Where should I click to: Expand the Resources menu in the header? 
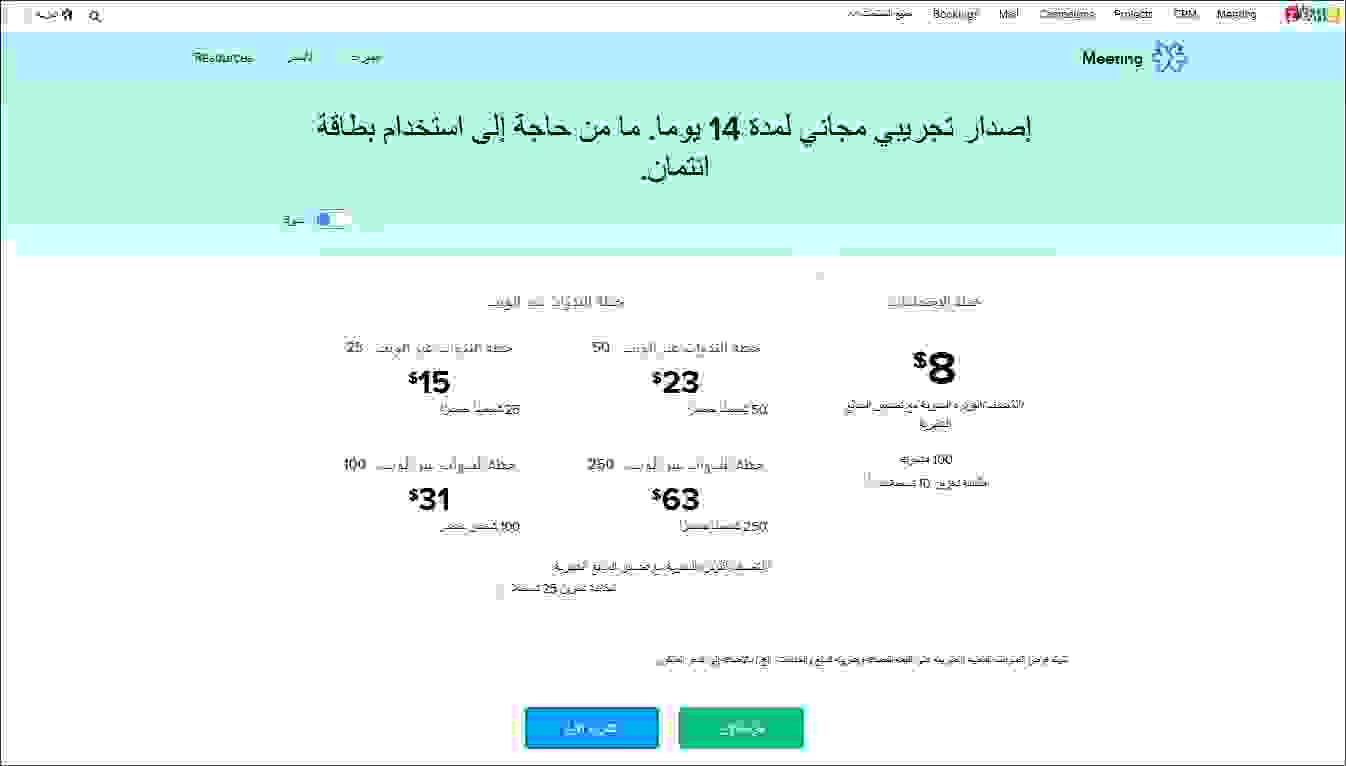click(x=222, y=57)
